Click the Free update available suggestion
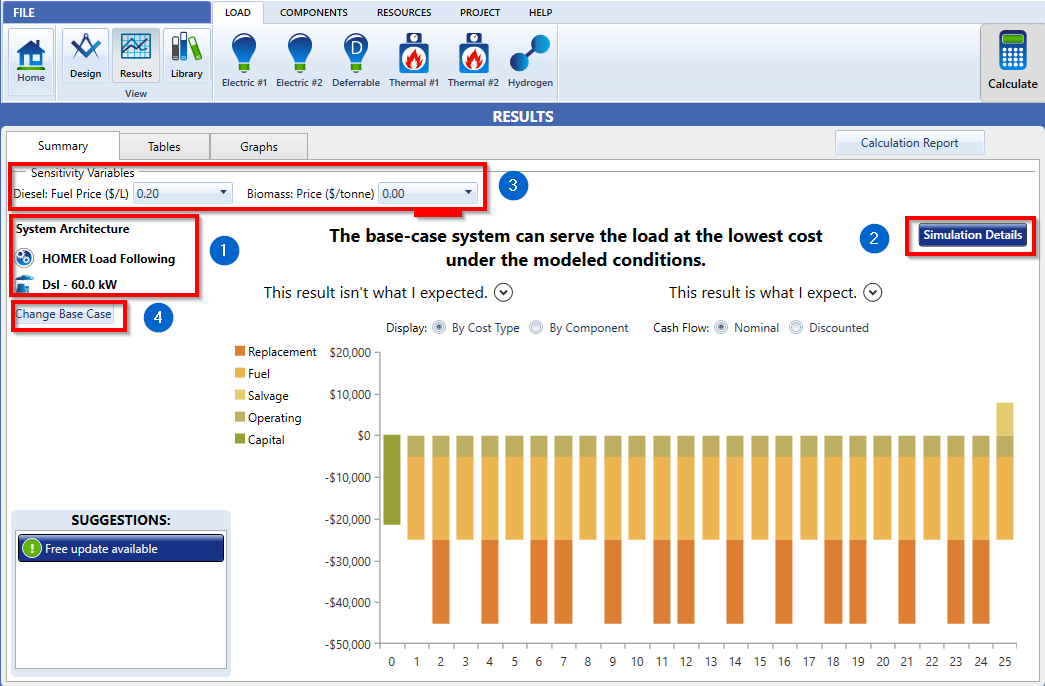 120,548
